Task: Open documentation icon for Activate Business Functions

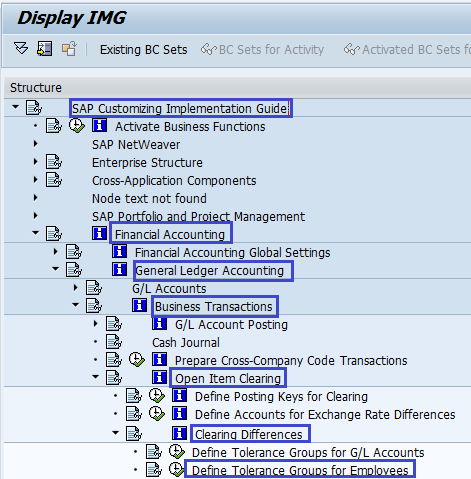Action: click(54, 126)
